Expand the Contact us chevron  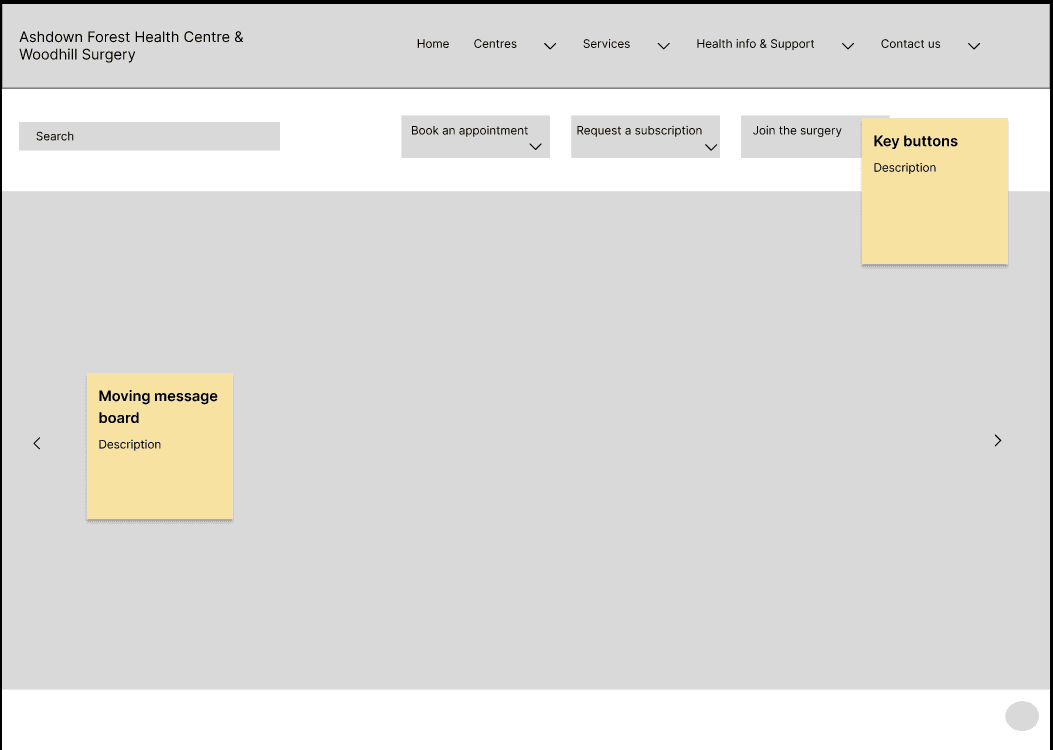coord(974,46)
